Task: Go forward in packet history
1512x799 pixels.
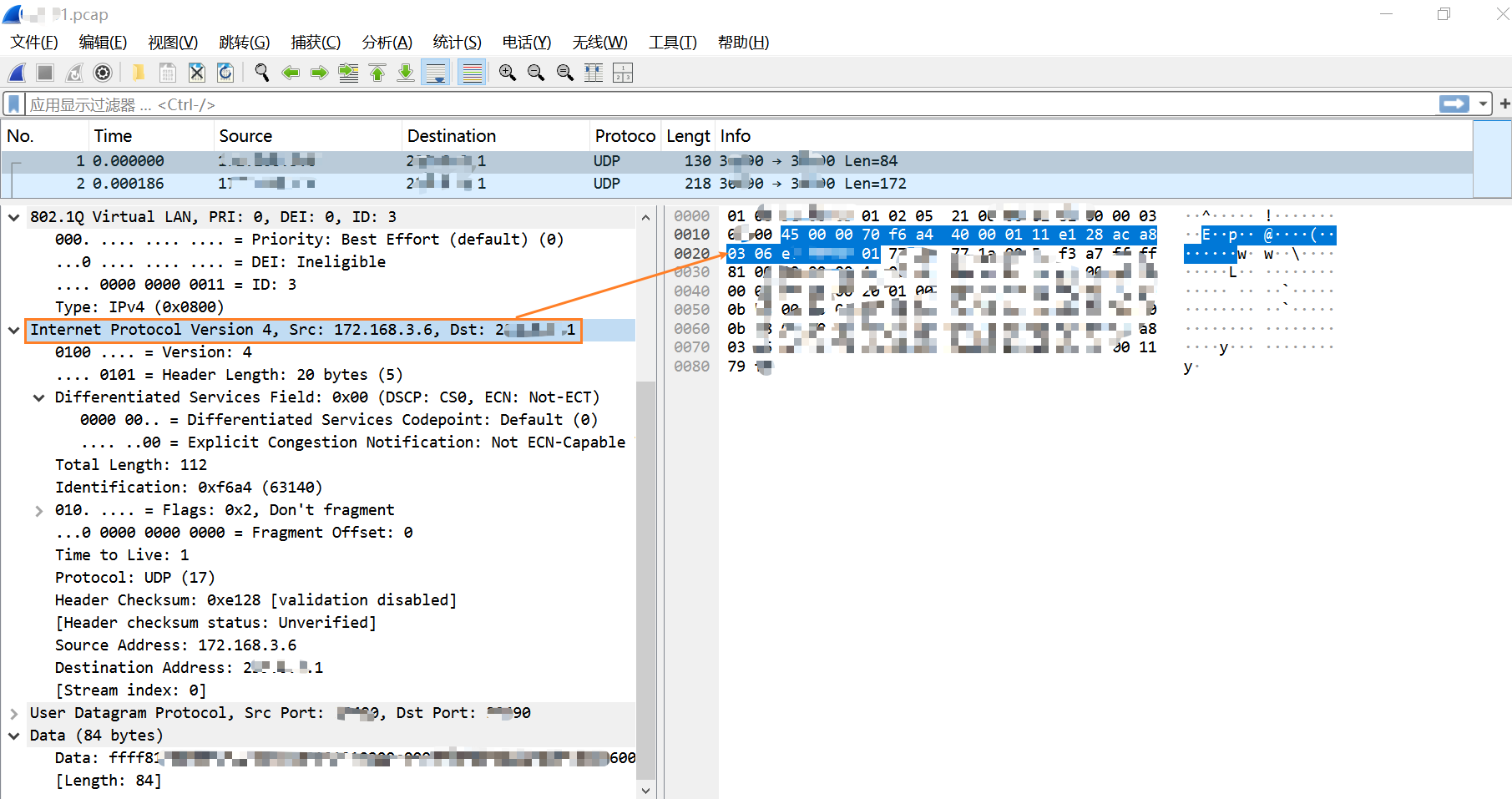Action: (x=319, y=73)
